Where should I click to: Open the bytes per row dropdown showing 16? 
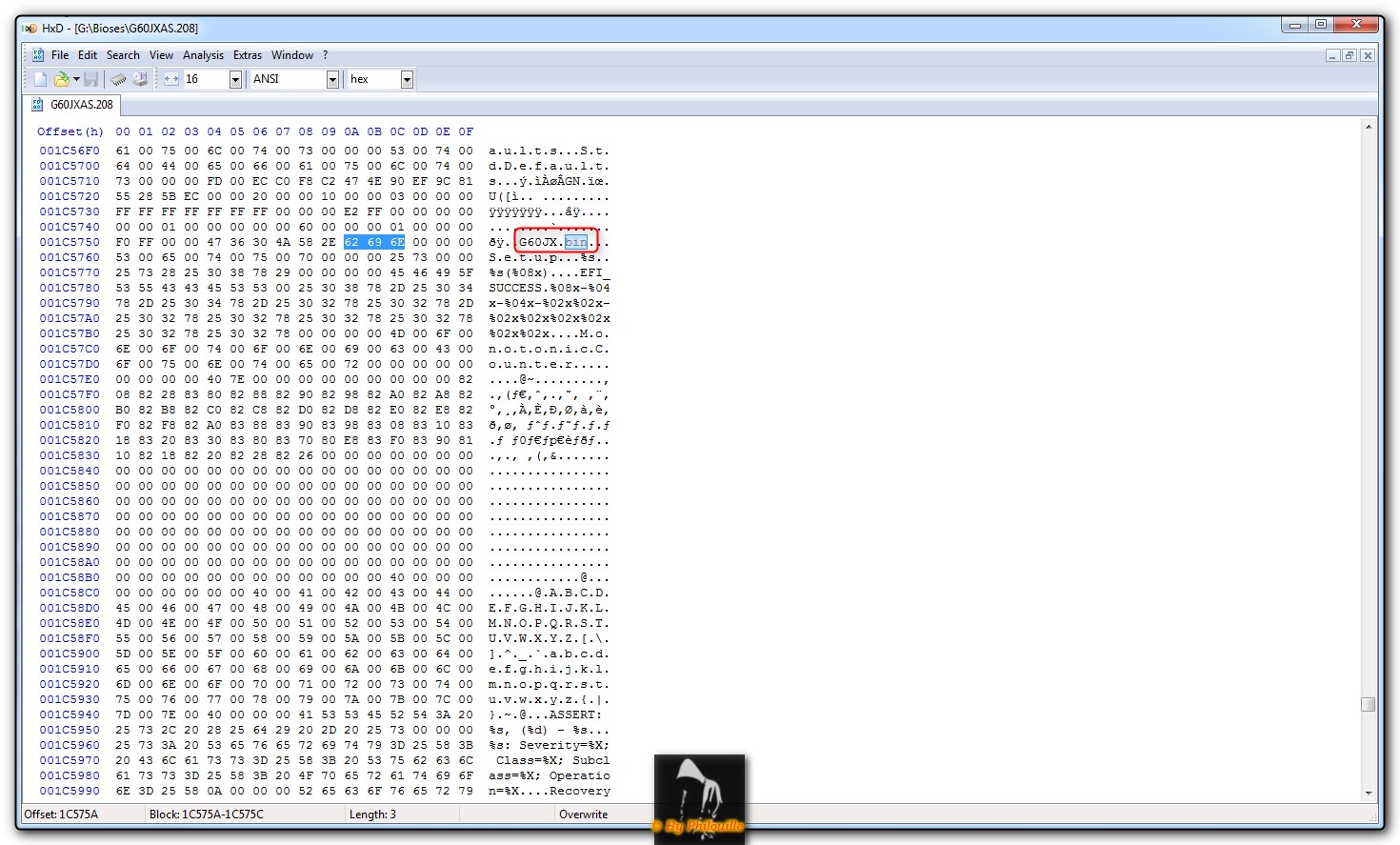point(235,79)
